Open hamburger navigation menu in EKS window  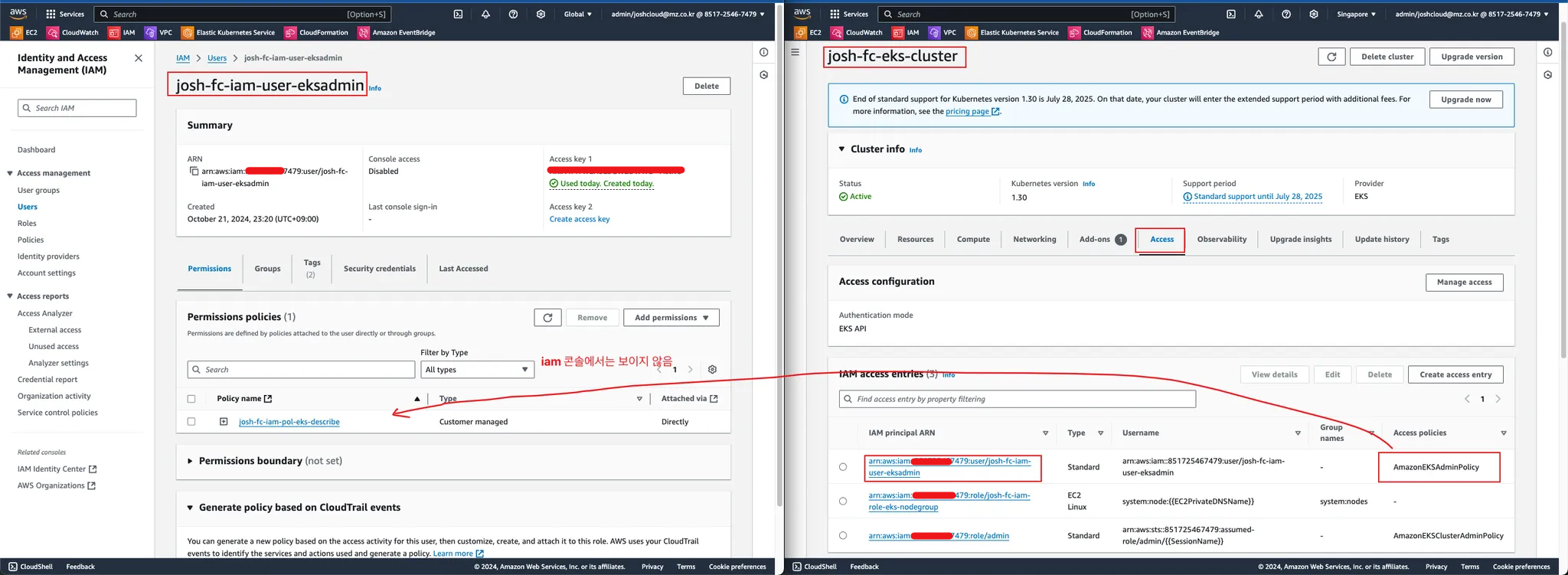pos(795,52)
